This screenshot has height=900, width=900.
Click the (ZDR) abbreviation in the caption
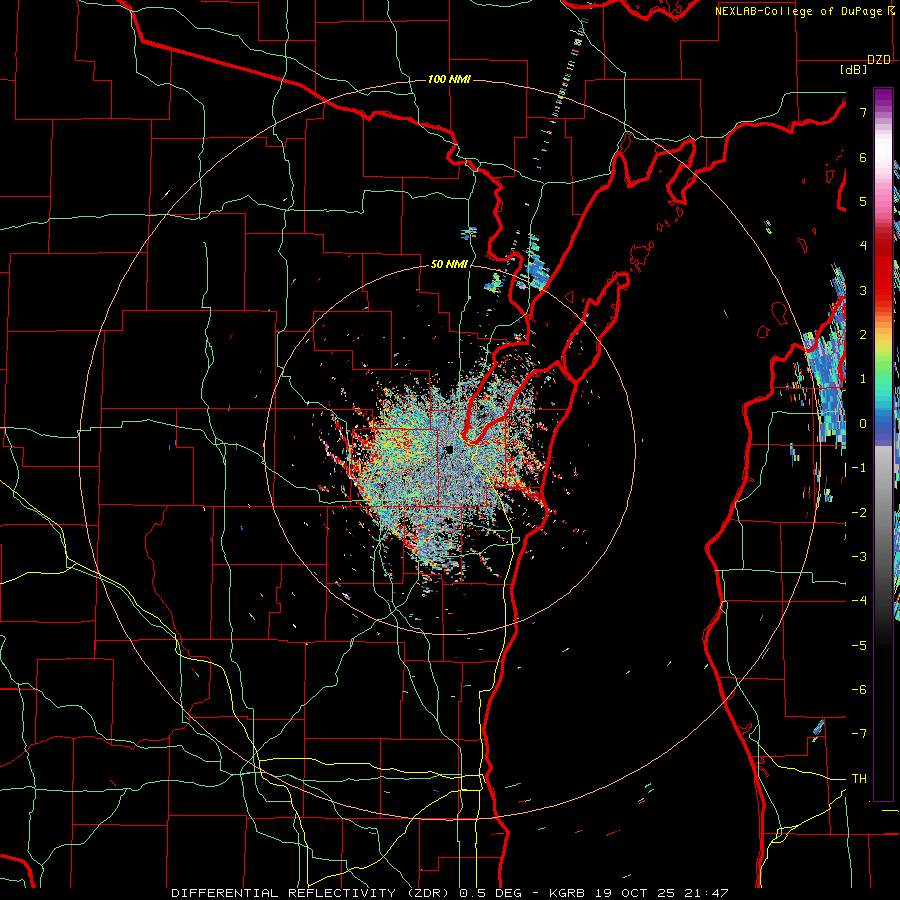pyautogui.click(x=428, y=893)
